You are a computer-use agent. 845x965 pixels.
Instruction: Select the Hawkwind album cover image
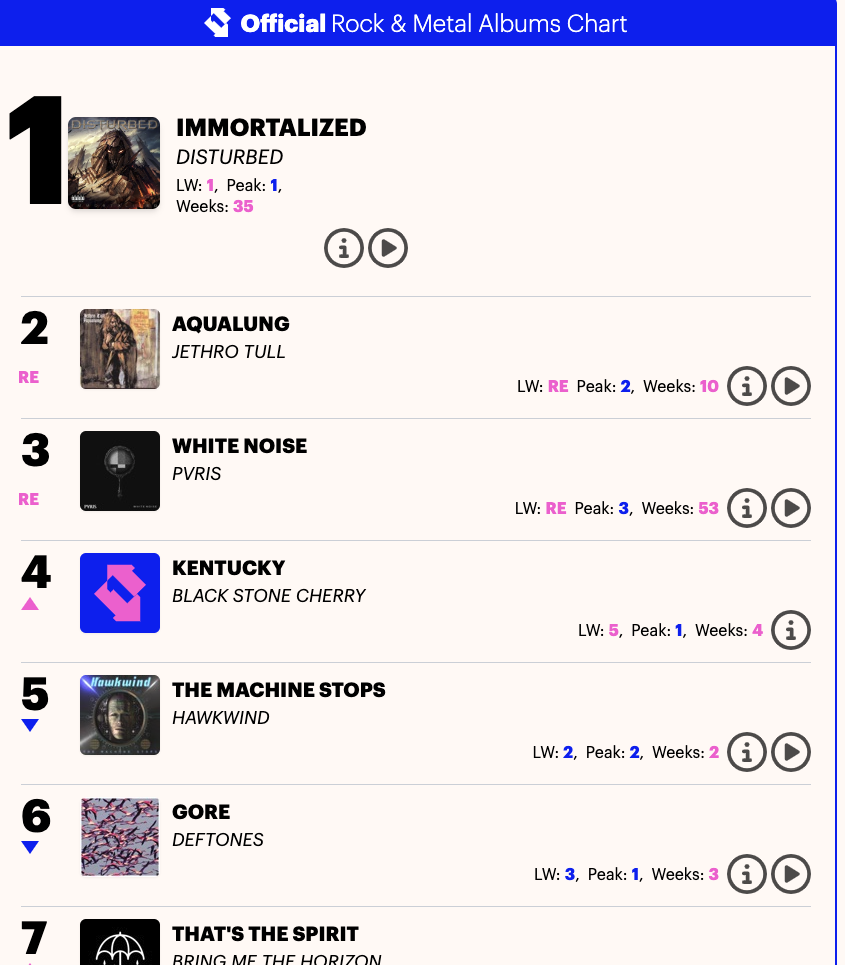coord(120,715)
